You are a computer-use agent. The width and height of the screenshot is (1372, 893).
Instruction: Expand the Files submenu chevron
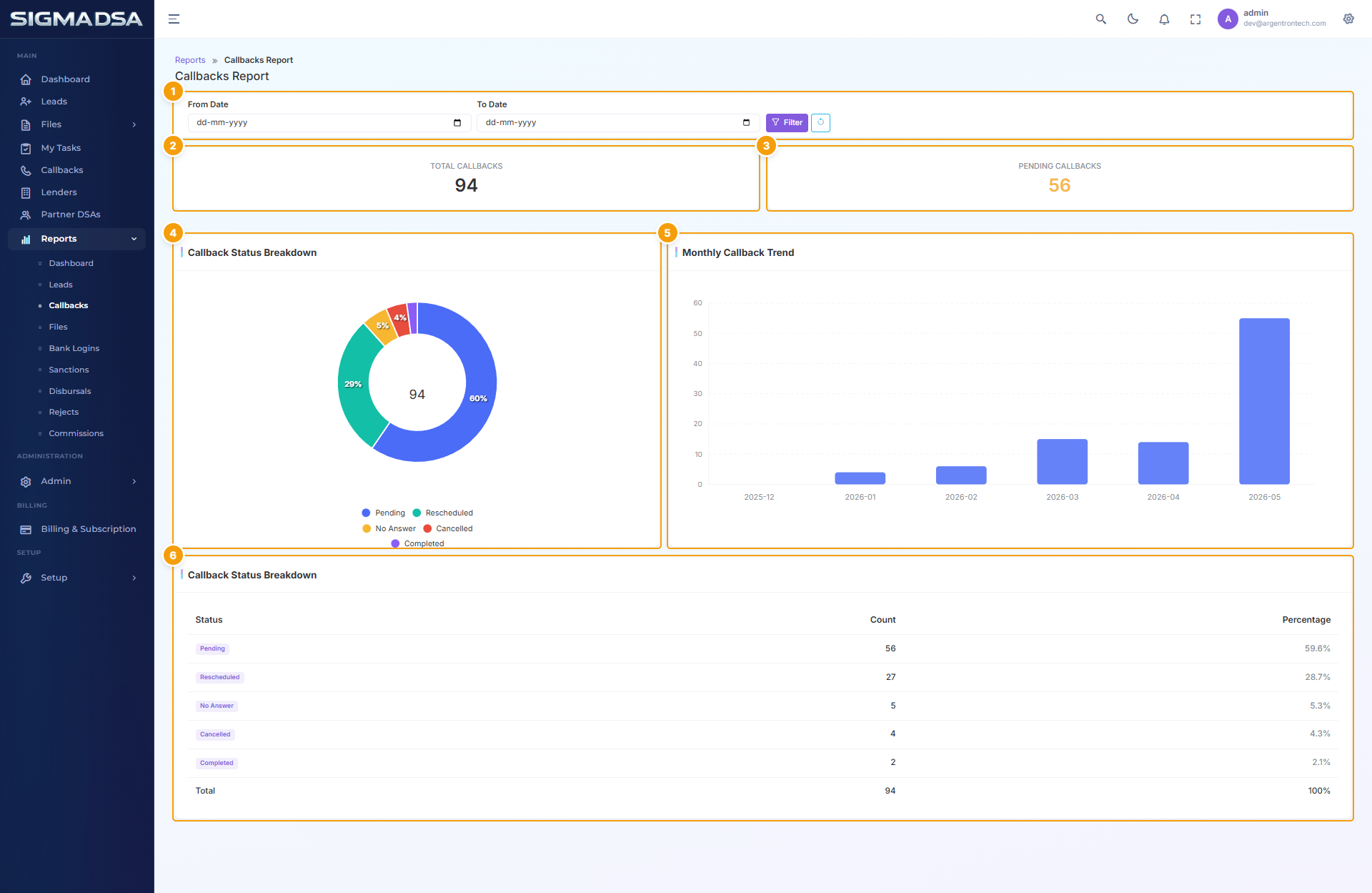[134, 125]
